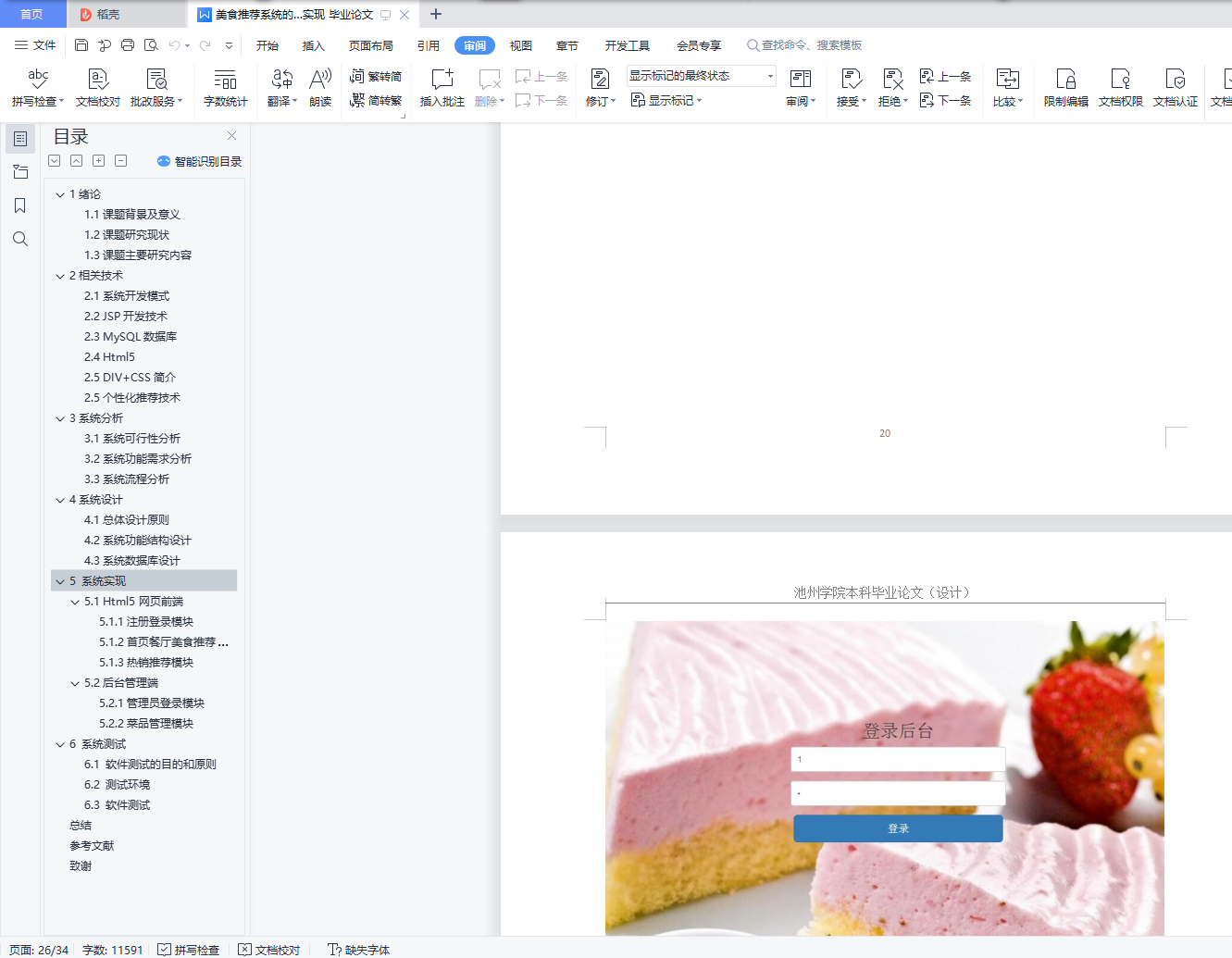
Task: Click the blue 登录 button in document image
Action: coord(898,828)
